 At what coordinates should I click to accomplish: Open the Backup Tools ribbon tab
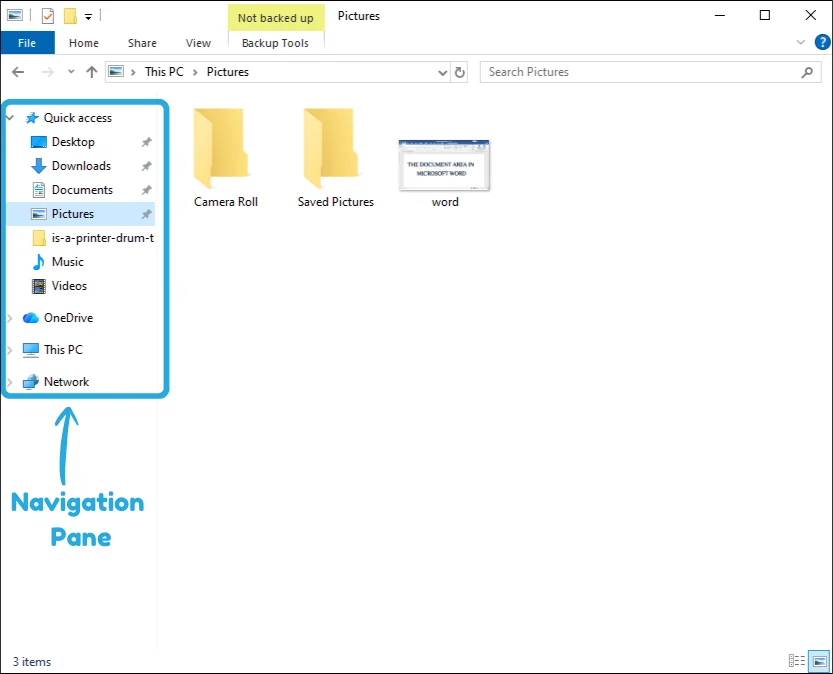[x=276, y=43]
